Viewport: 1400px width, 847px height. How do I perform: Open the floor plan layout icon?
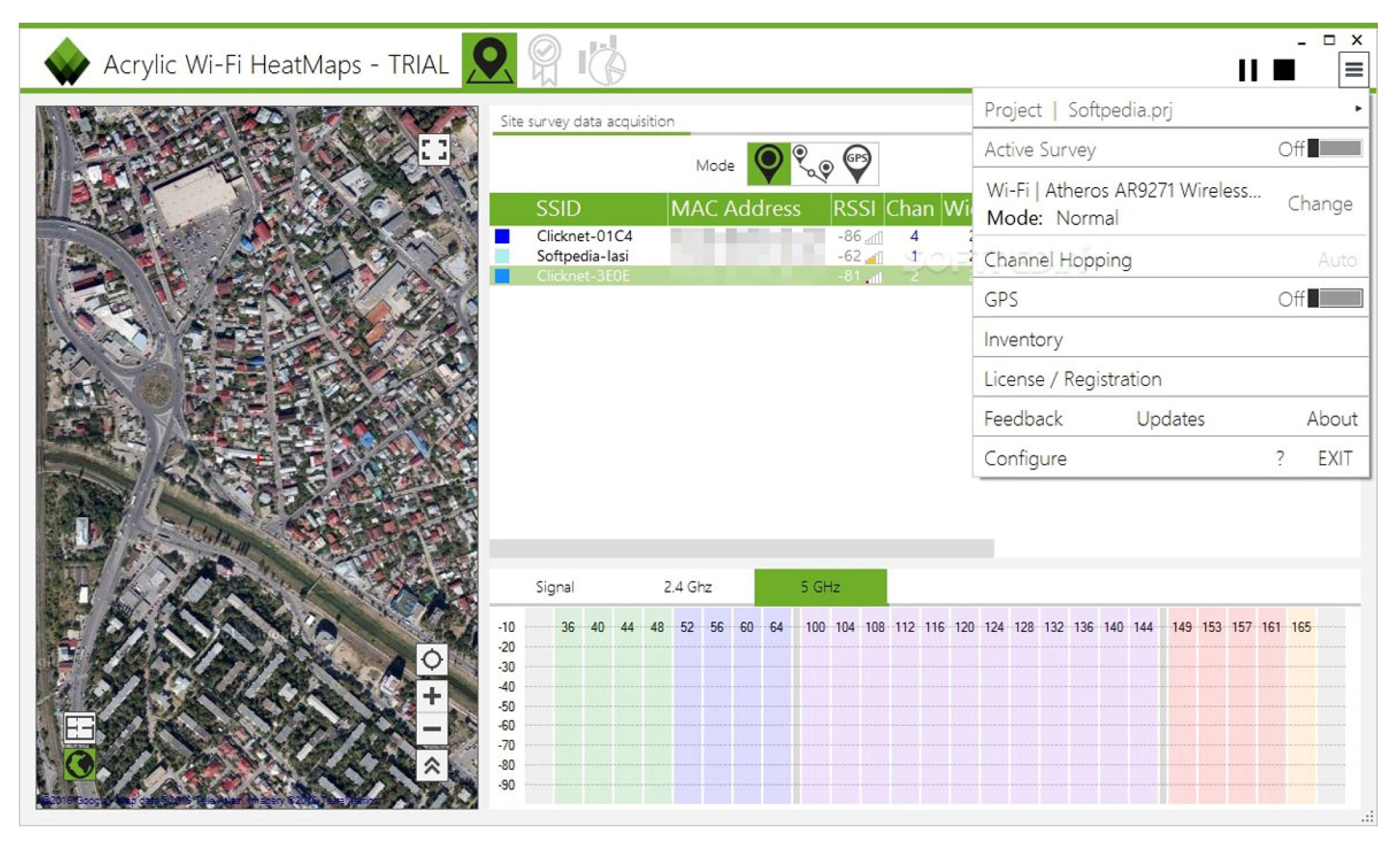coord(80,728)
